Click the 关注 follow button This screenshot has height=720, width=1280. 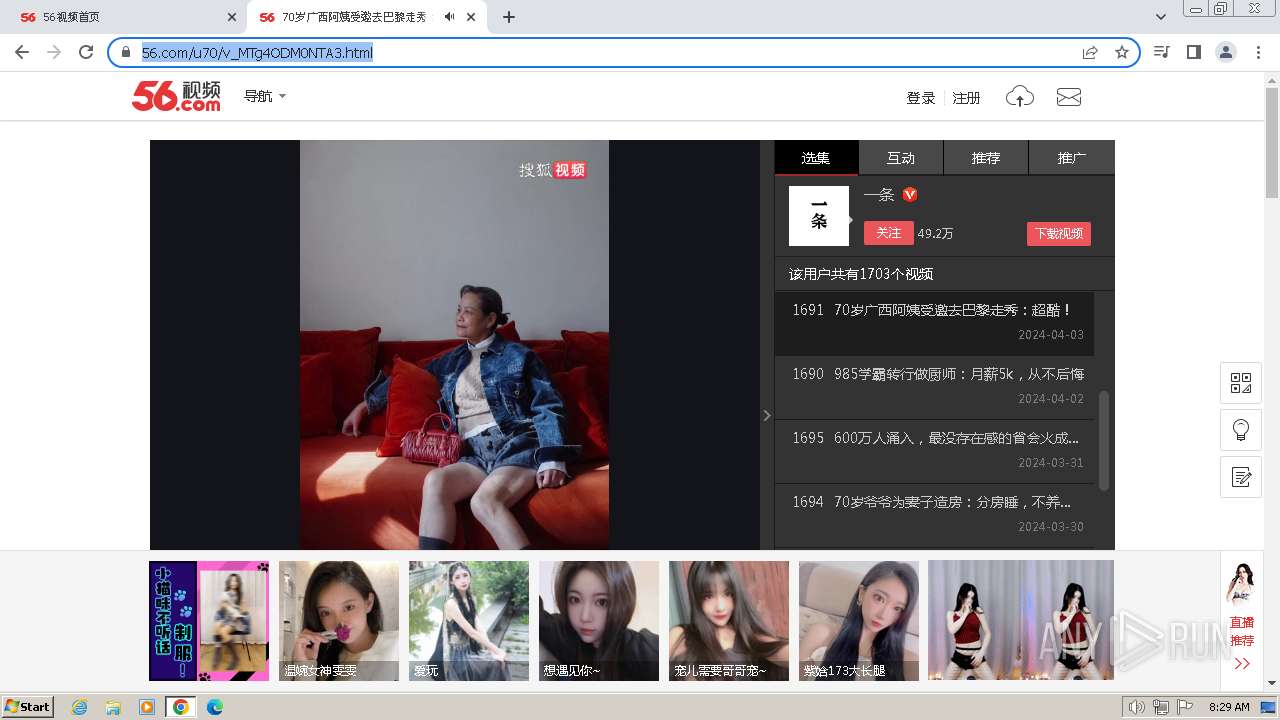click(x=889, y=233)
